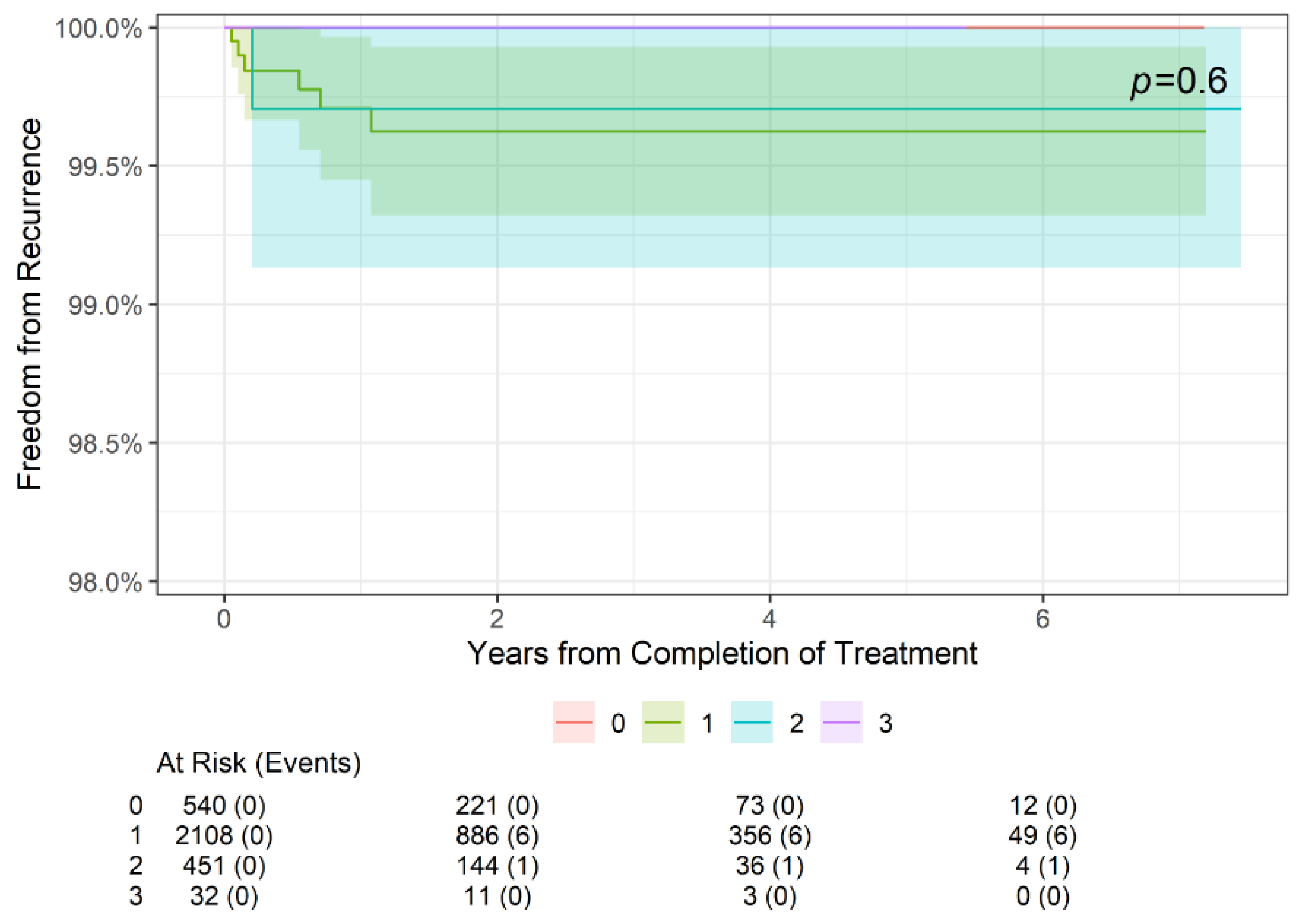Click the red legend swatch for group 0

click(x=573, y=722)
